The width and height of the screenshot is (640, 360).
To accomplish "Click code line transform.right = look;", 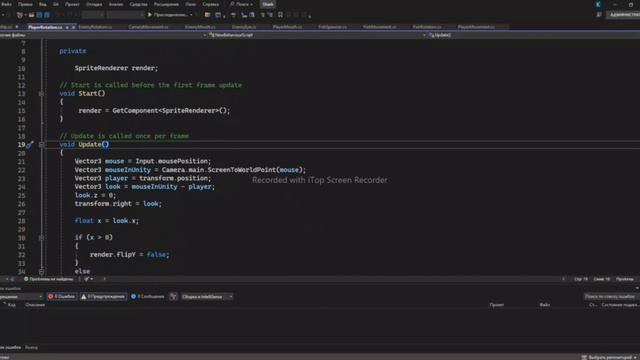I will pos(118,204).
